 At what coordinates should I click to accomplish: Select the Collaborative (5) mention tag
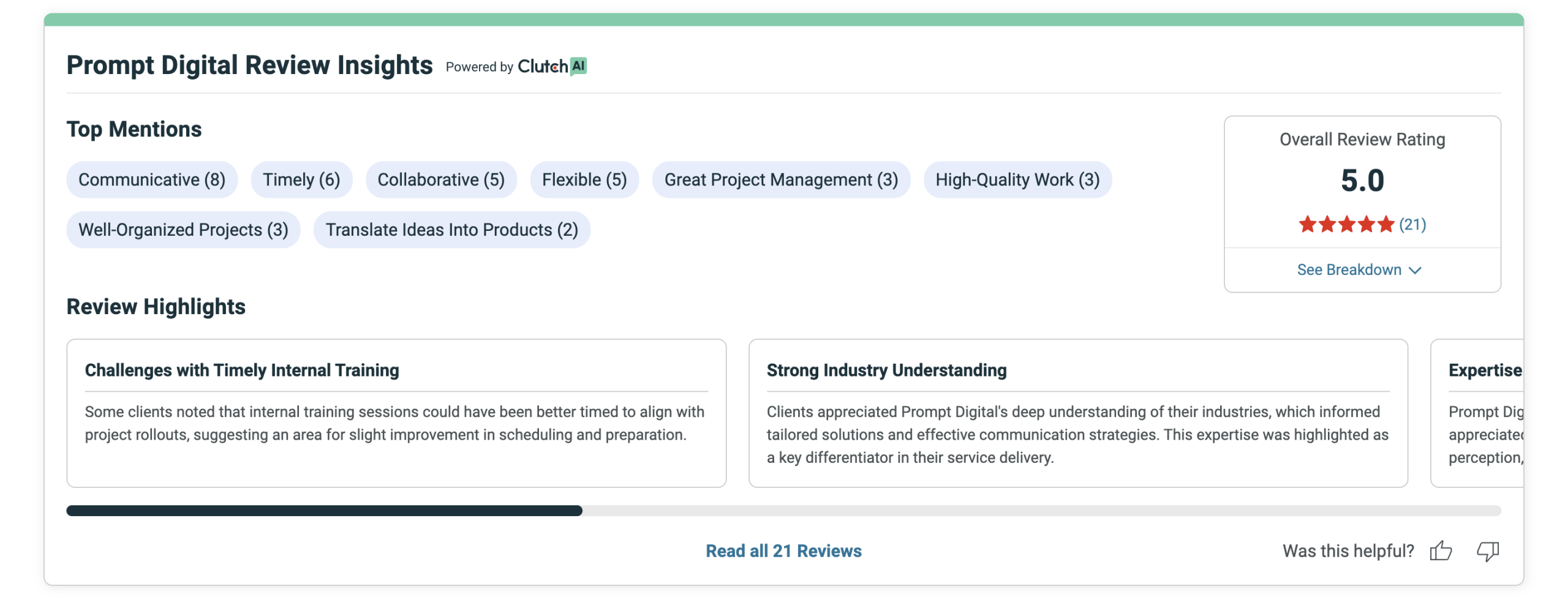tap(441, 179)
